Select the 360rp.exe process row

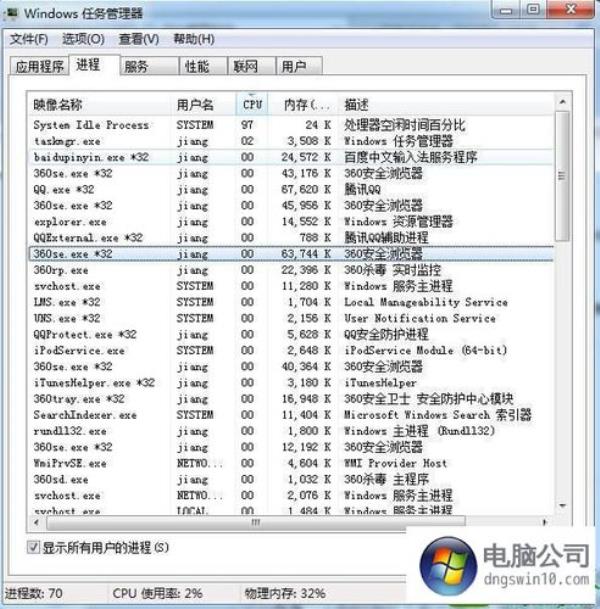291,270
